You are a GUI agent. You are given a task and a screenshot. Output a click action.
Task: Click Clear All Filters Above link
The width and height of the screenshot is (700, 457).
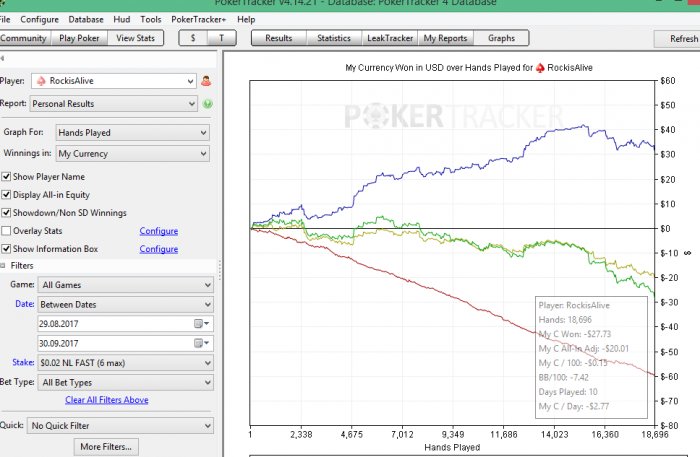click(107, 400)
